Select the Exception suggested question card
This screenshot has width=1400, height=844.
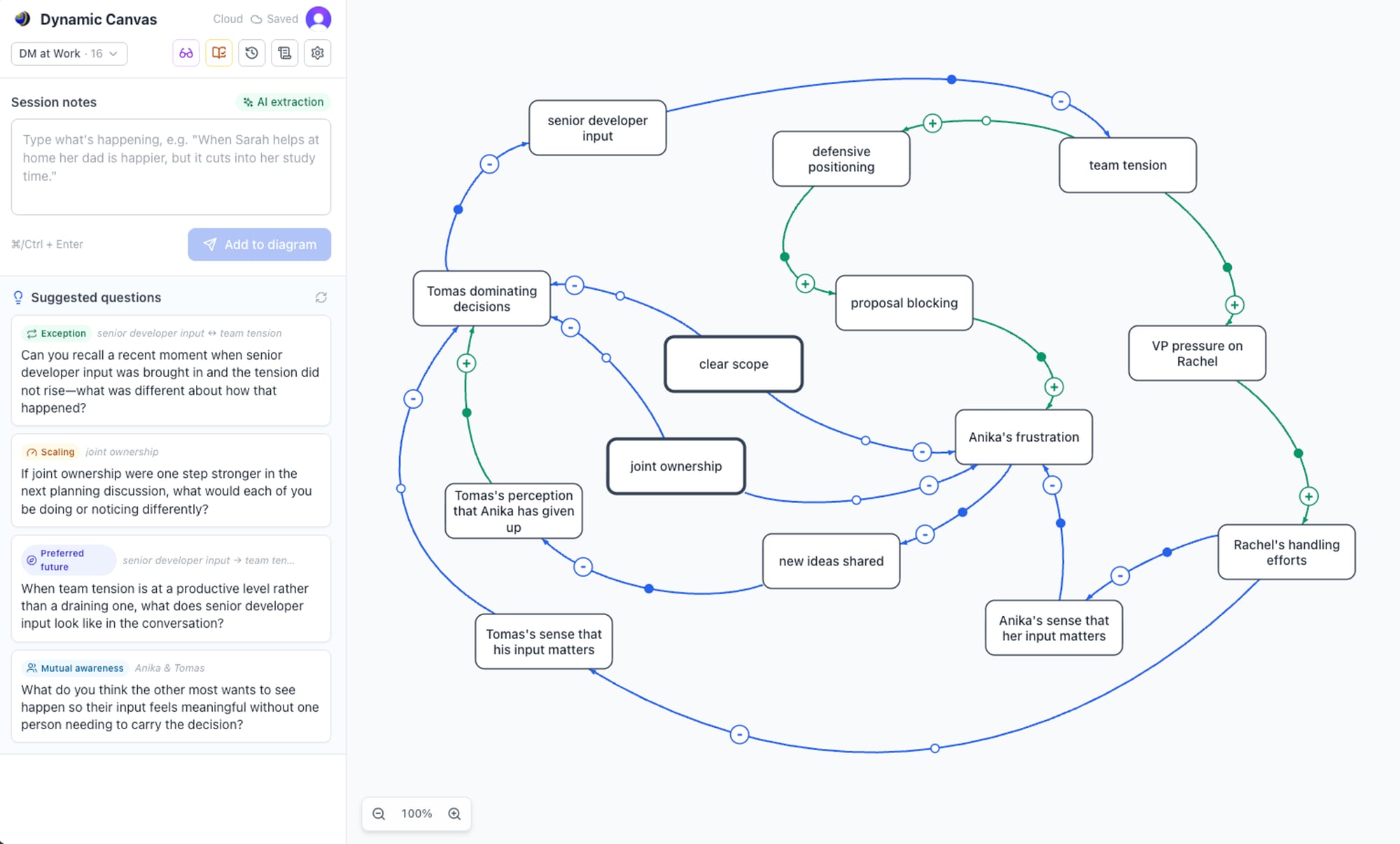point(171,370)
